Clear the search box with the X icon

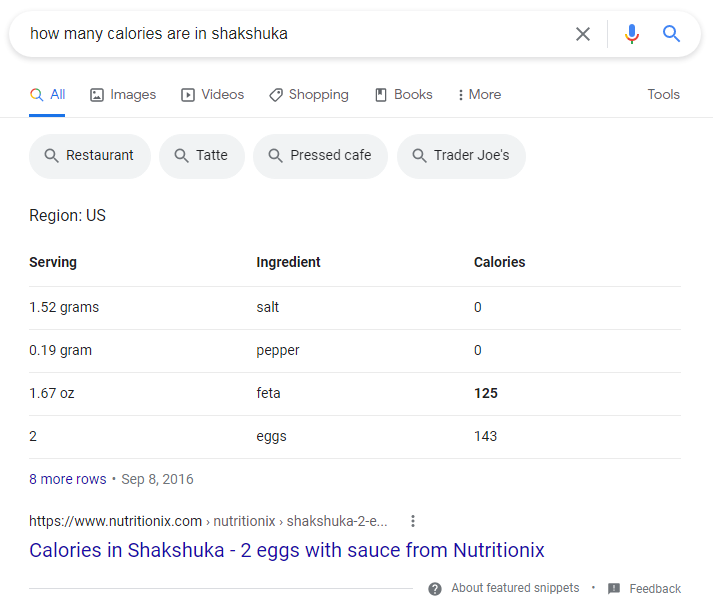pyautogui.click(x=583, y=34)
